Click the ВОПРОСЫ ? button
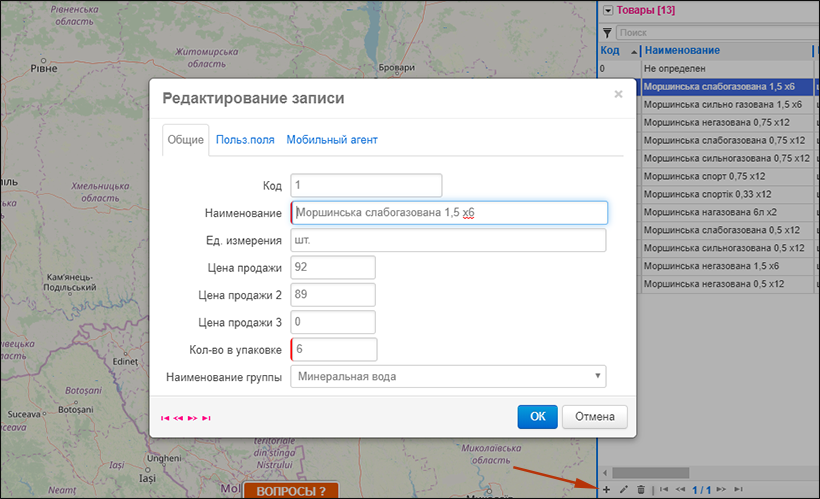820x499 pixels. [291, 491]
